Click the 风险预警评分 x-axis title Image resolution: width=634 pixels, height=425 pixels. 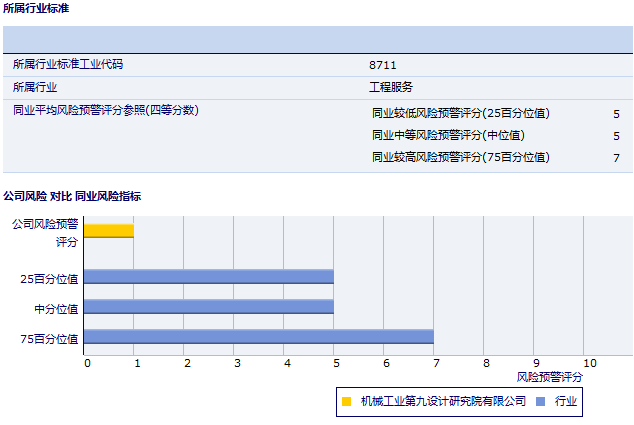pyautogui.click(x=549, y=377)
